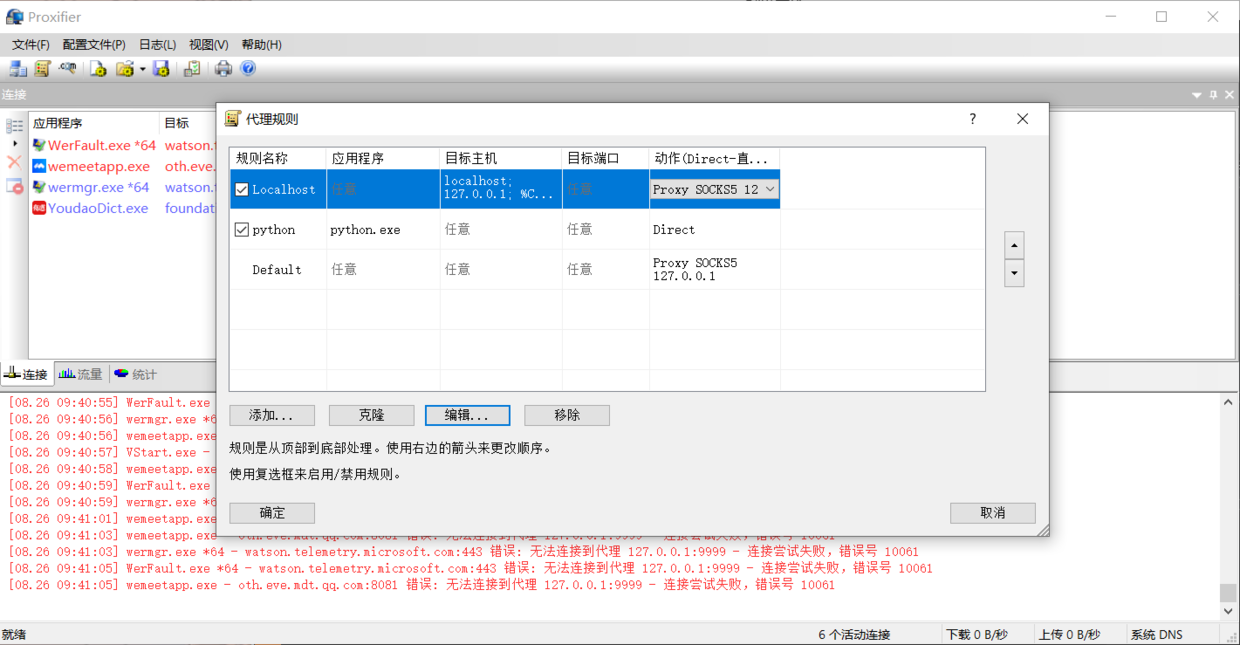Open Name Resolution (.com) toolbar icon
Viewport: 1240px width, 645px height.
click(x=67, y=69)
